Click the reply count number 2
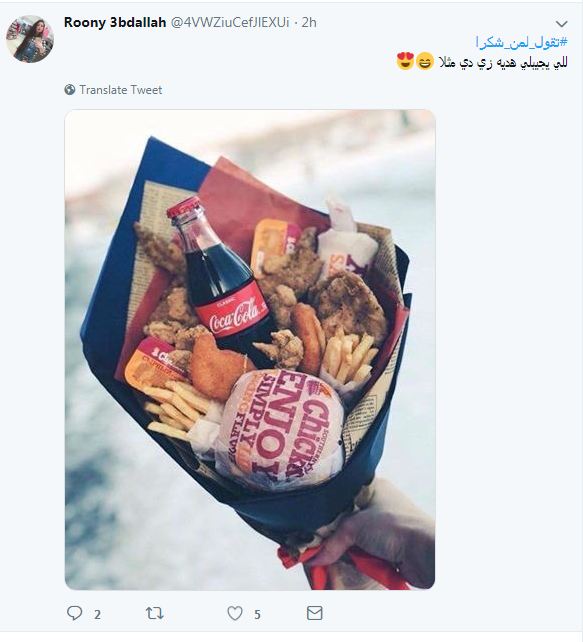The height and width of the screenshot is (642, 583). [97, 615]
